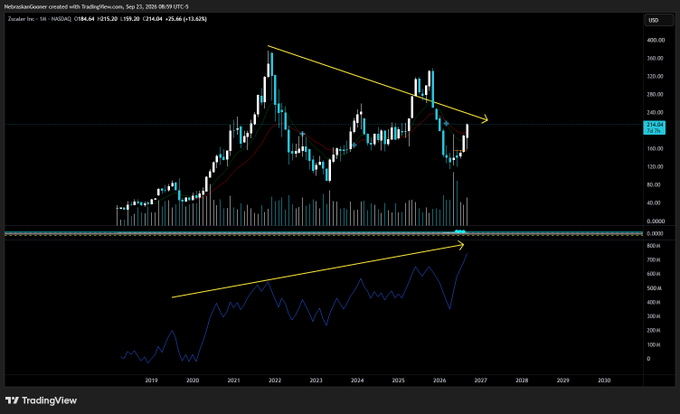This screenshot has height=414, width=680.
Task: Click the 2030 label on the time axis
Action: (x=604, y=380)
